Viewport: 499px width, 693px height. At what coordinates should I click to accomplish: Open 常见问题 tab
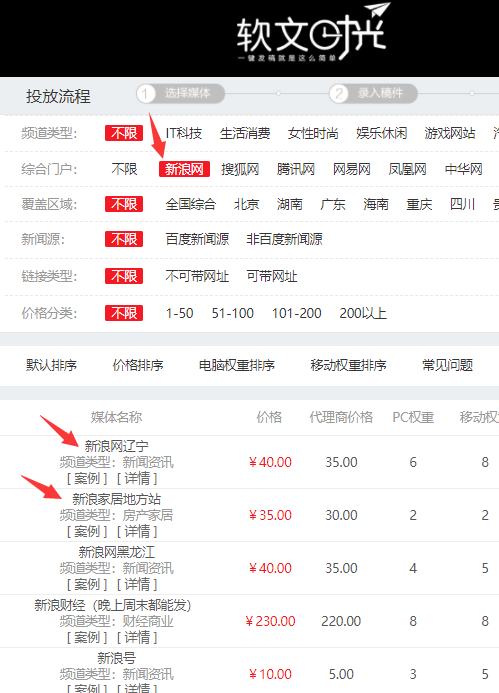pos(447,366)
